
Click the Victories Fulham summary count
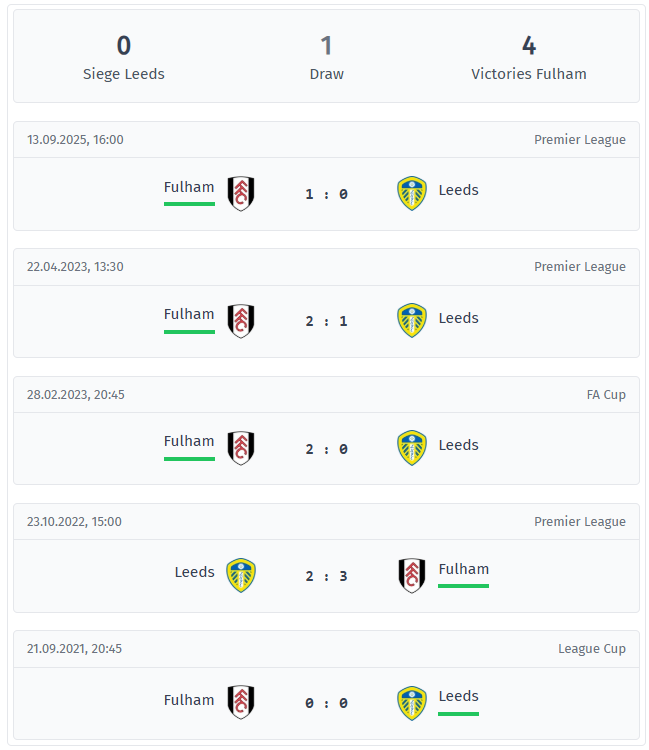(x=529, y=46)
